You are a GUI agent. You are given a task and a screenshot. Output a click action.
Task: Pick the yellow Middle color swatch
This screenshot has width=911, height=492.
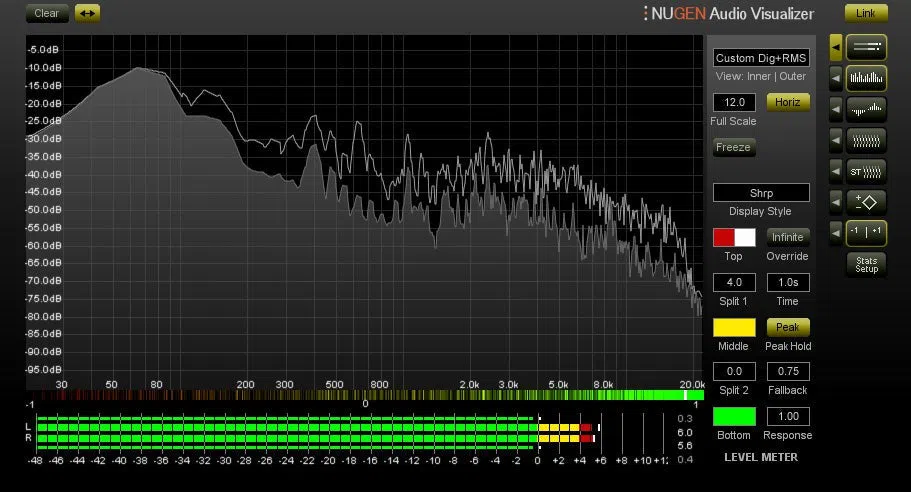734,327
